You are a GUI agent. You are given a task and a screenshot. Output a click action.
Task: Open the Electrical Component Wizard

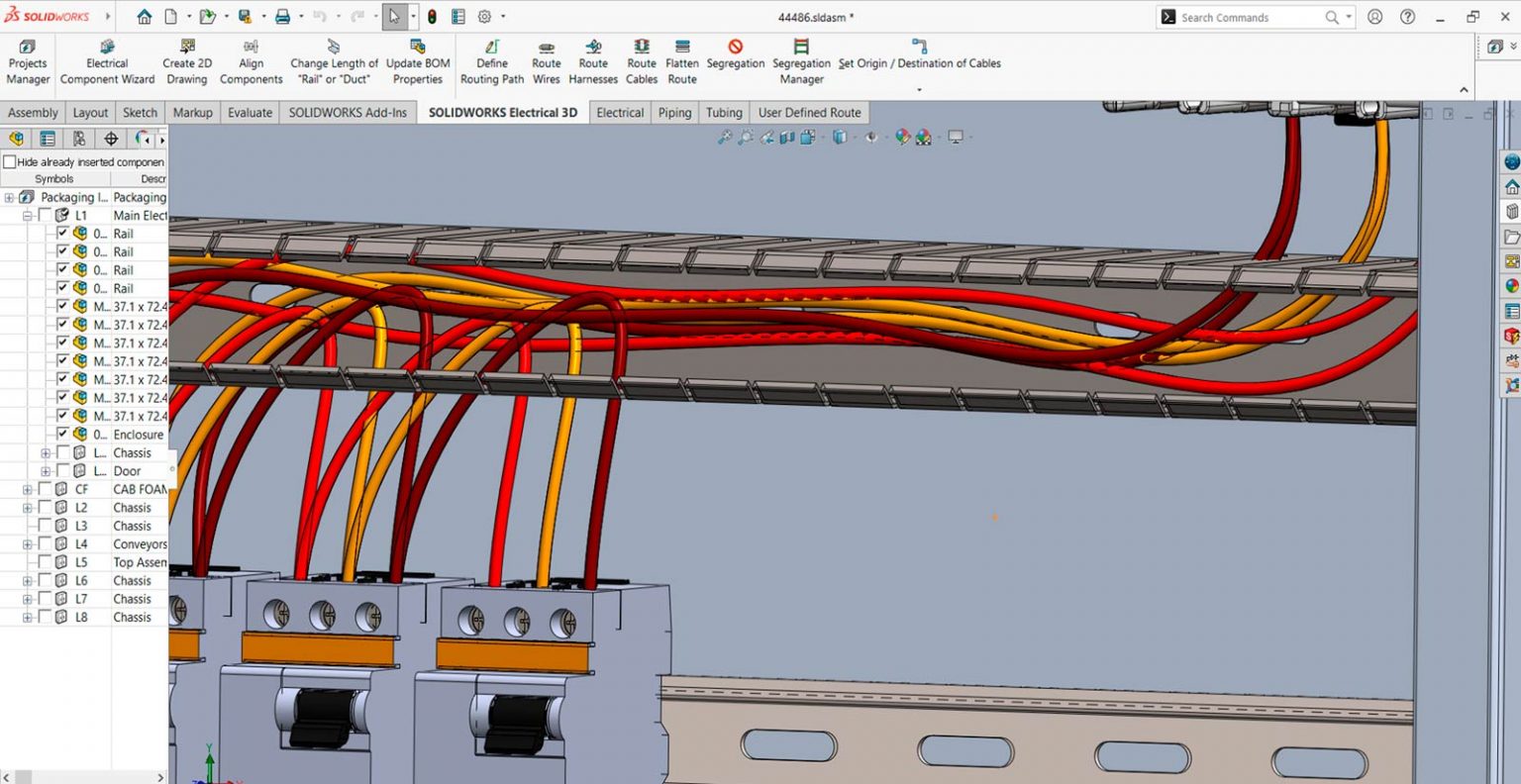[x=107, y=62]
